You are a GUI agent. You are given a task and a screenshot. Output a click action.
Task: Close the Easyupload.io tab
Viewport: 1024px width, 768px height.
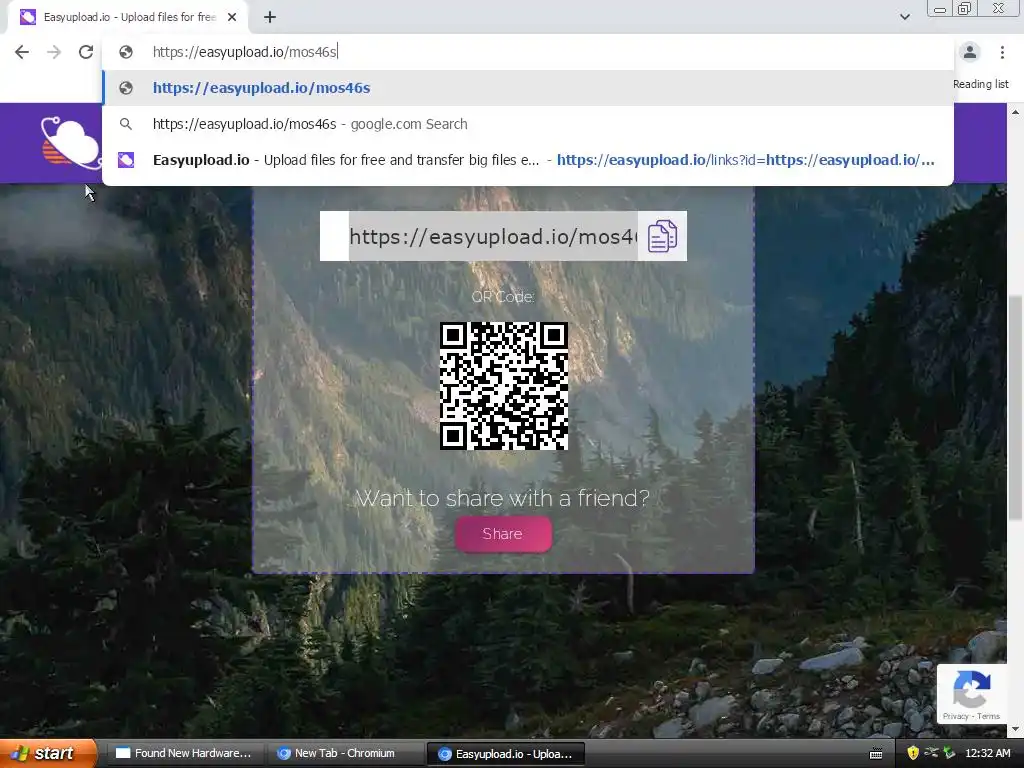point(232,18)
